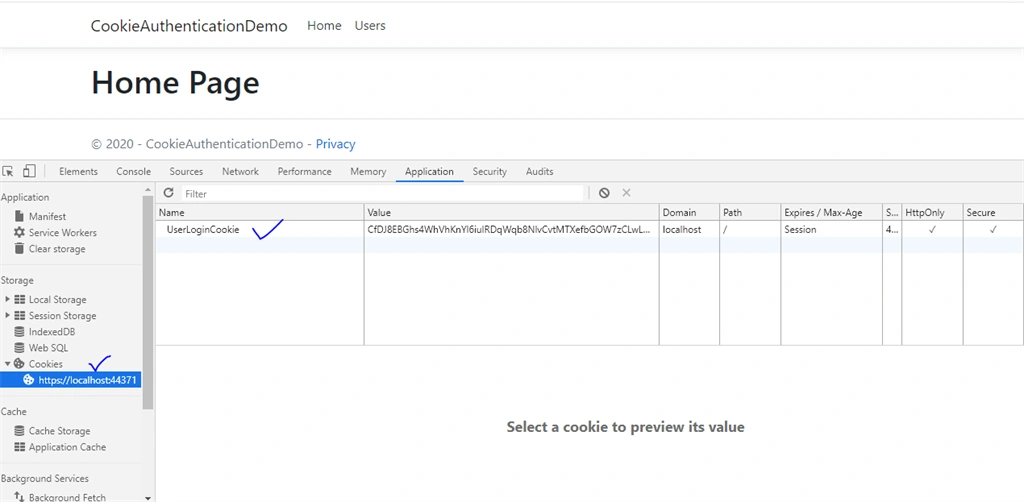Click the HttpOnly checkmark of UserLoginCookie
This screenshot has height=502, width=1024.
coord(932,230)
